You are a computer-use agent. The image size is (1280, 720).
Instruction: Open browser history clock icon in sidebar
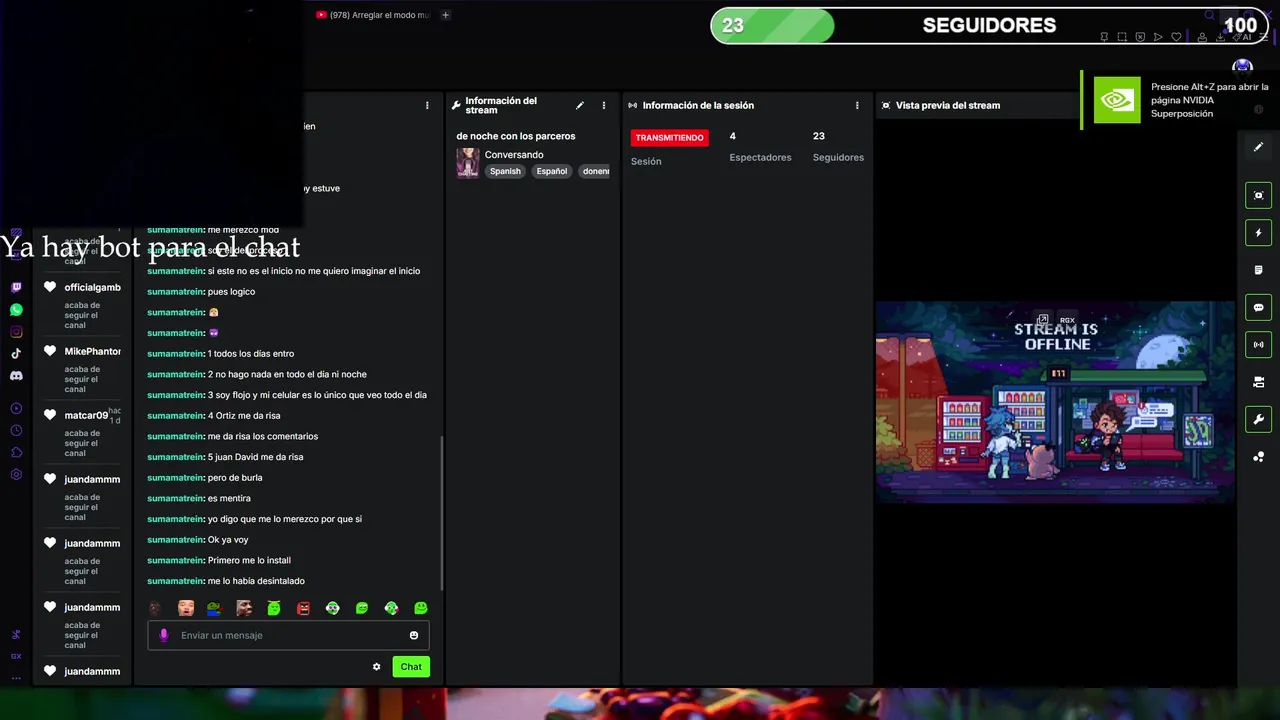[x=16, y=430]
